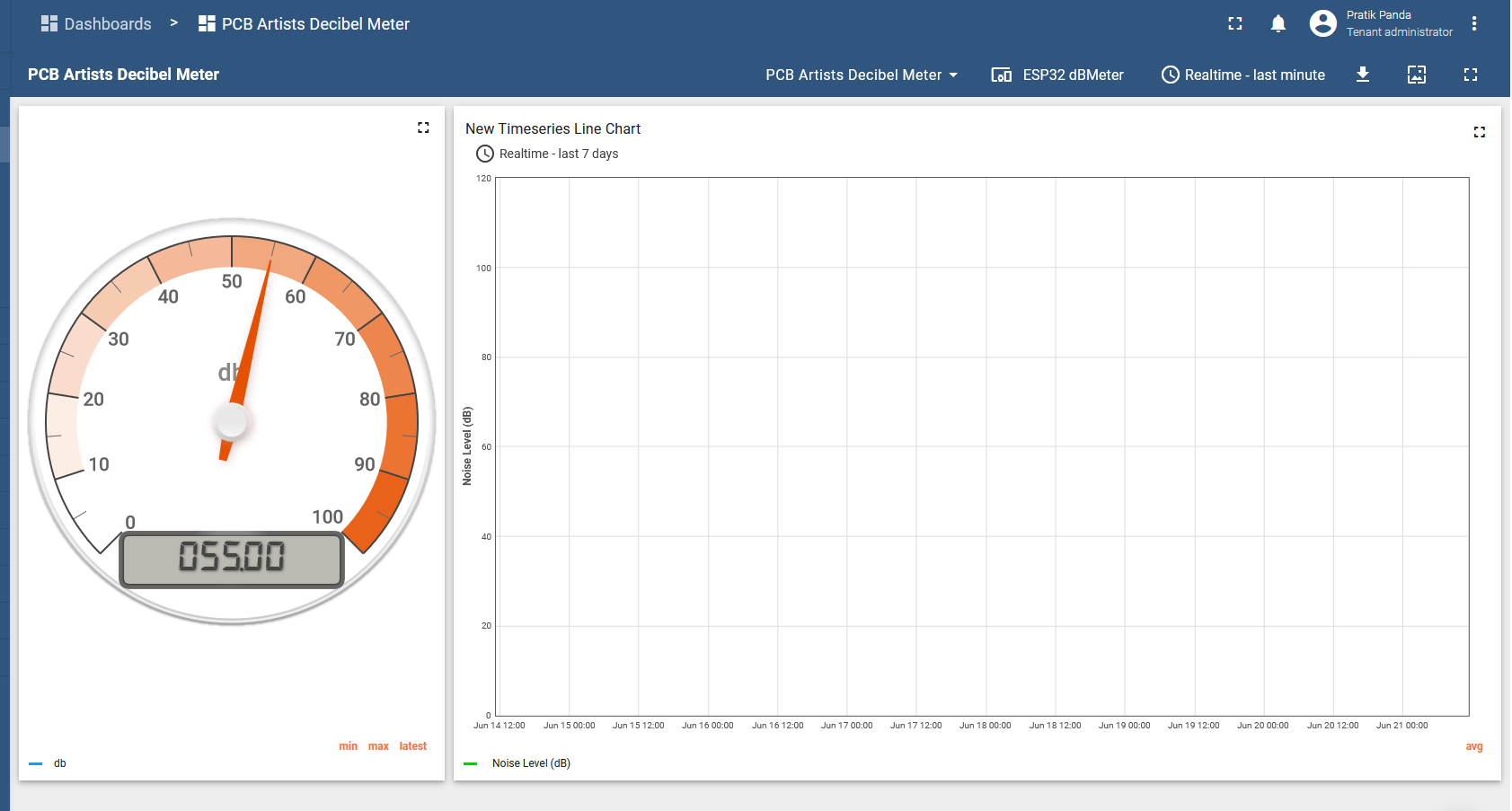Click the latest legend column header

[413, 746]
